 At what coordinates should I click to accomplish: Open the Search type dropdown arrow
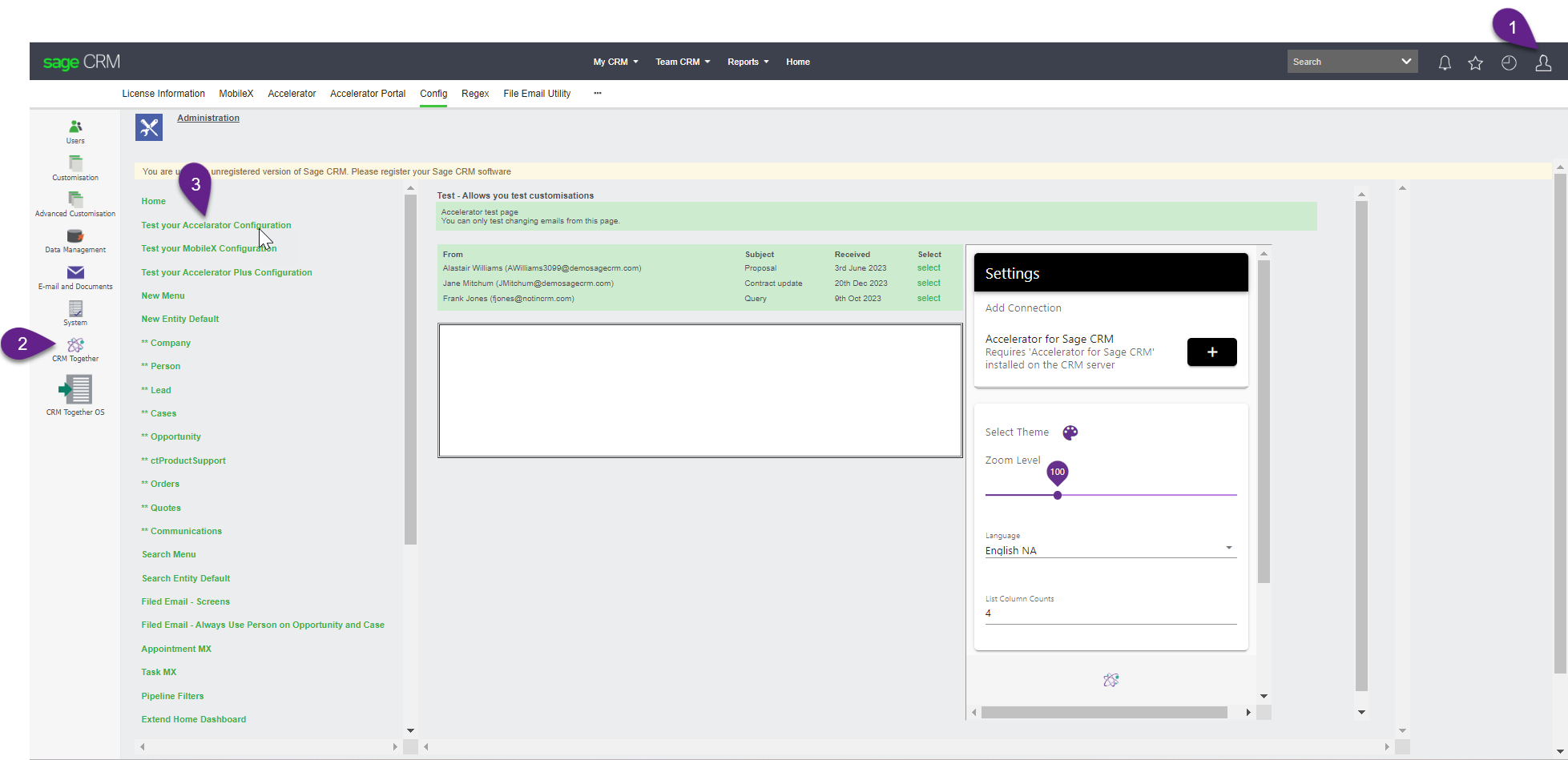pyautogui.click(x=1405, y=62)
